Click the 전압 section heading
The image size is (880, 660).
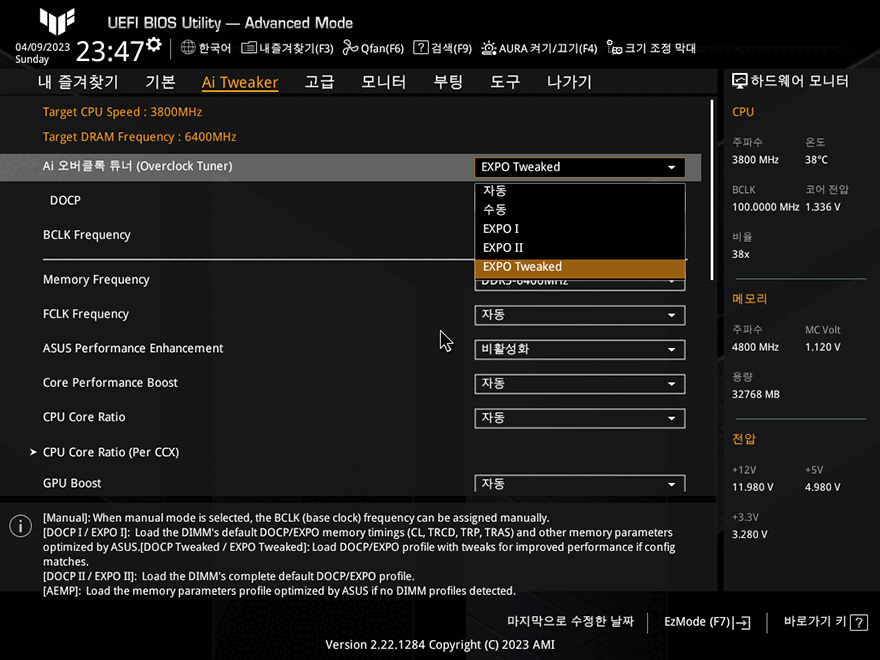pyautogui.click(x=744, y=439)
